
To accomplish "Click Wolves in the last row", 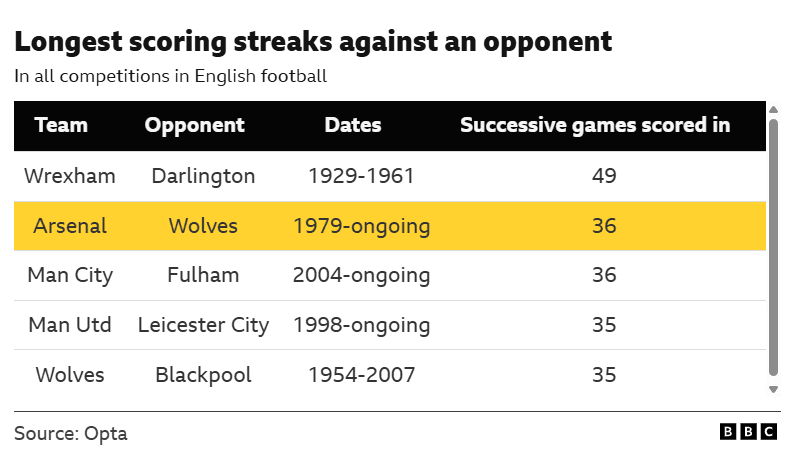I will pos(69,375).
